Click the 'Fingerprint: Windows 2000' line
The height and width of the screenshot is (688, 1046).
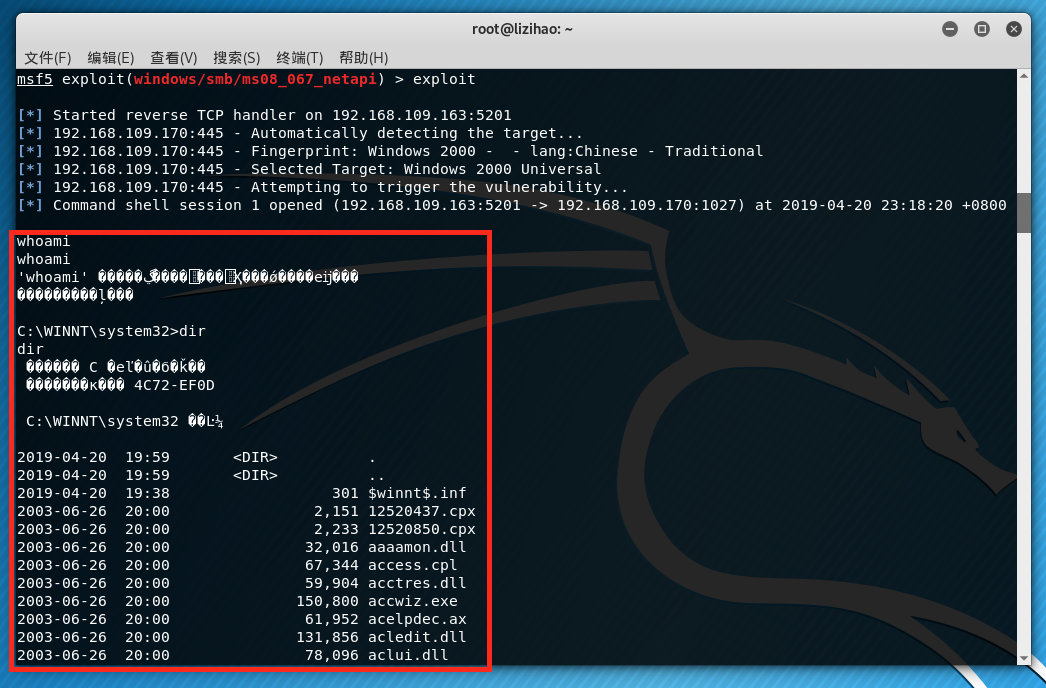coord(390,151)
